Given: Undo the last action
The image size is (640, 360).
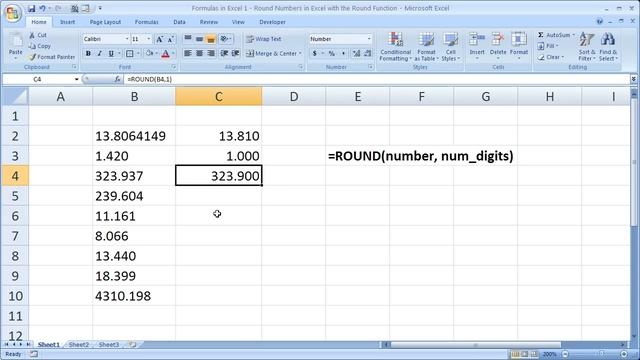Looking at the screenshot, I should 42,8.
